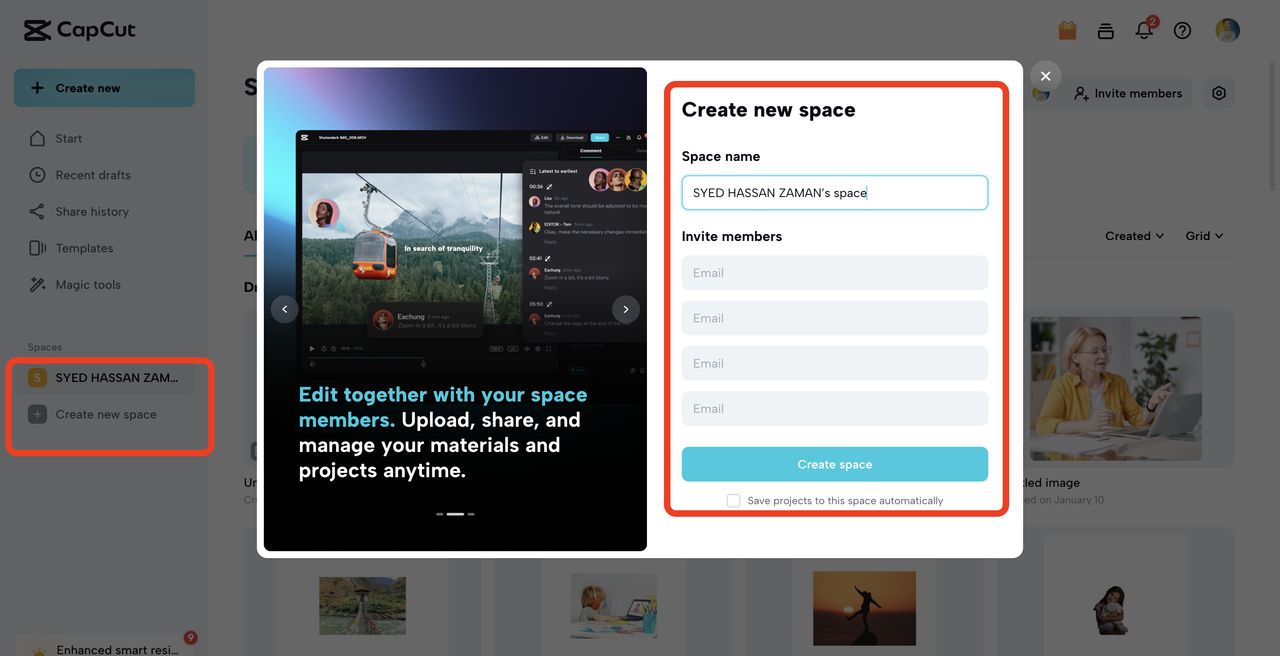Screen dimensions: 1280x656
Task: Click the third Email invite field
Action: (835, 363)
